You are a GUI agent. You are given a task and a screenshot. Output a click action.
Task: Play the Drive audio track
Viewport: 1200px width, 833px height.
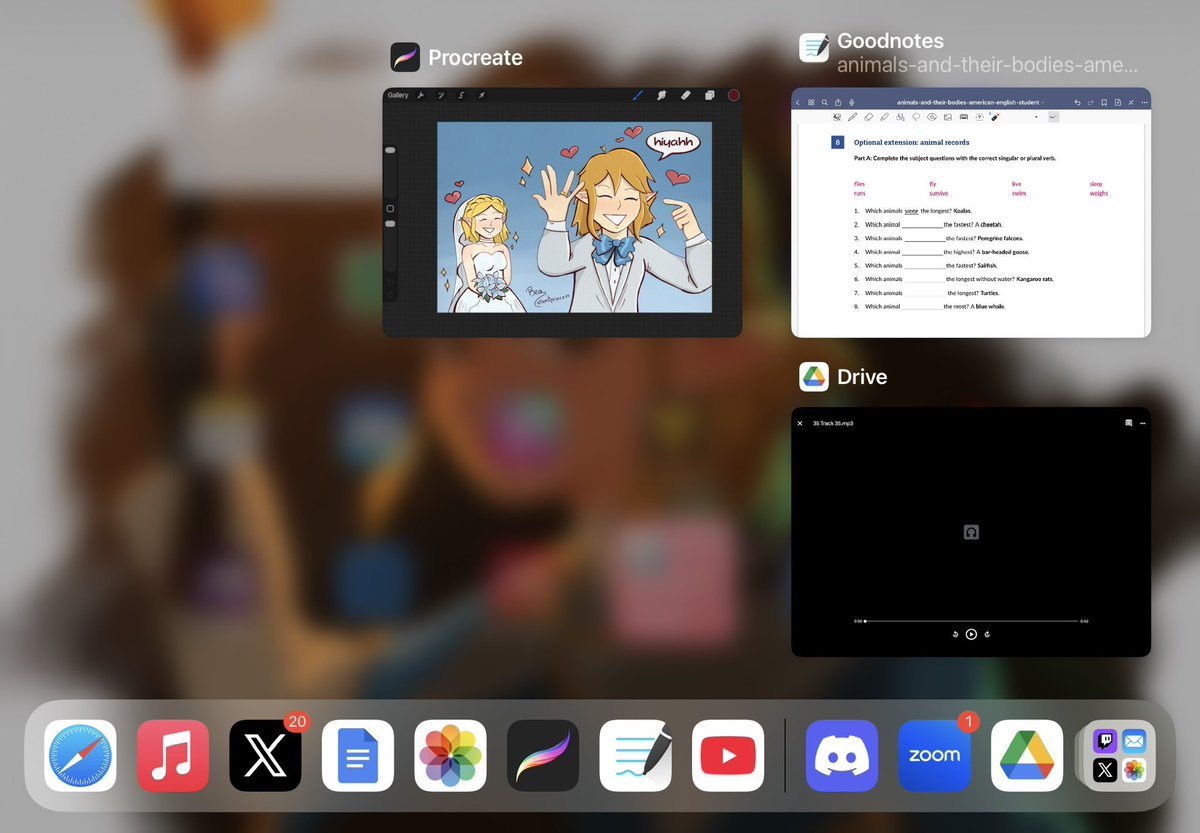(971, 634)
